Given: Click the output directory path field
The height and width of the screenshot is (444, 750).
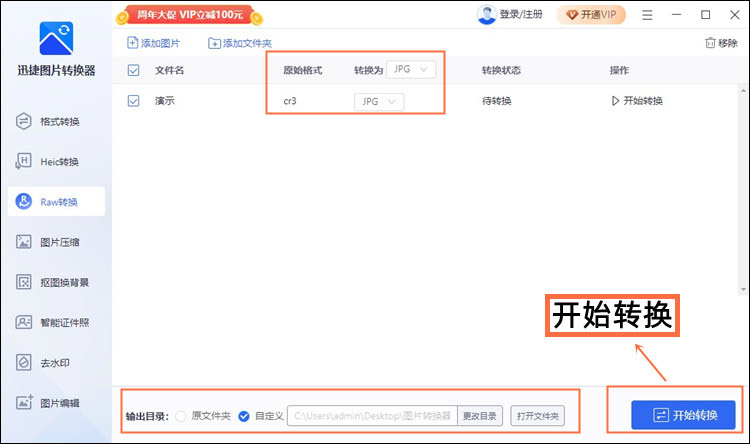Looking at the screenshot, I should pos(372,416).
